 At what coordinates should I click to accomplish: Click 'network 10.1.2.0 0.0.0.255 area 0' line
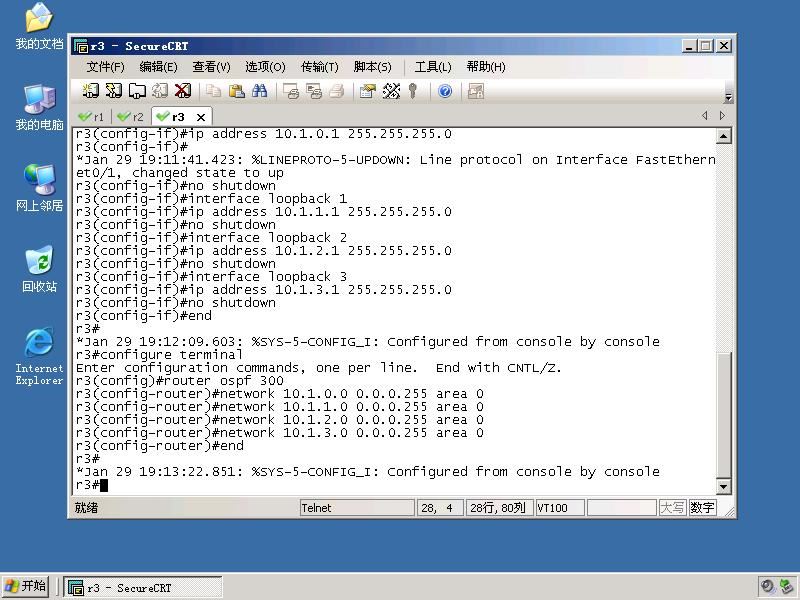(280, 420)
